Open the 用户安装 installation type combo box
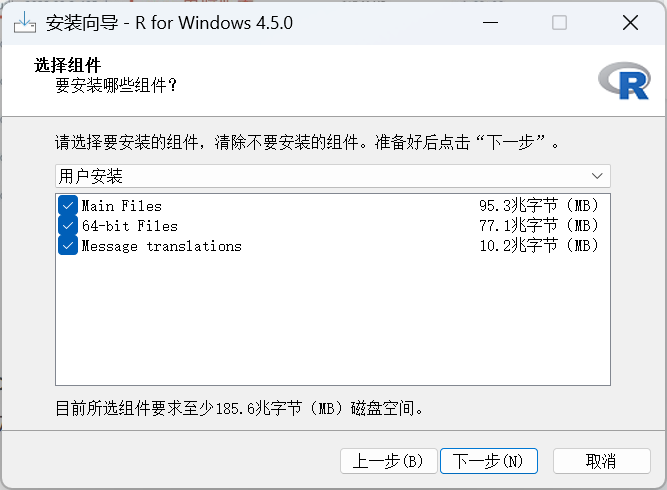667x490 pixels. coord(333,176)
